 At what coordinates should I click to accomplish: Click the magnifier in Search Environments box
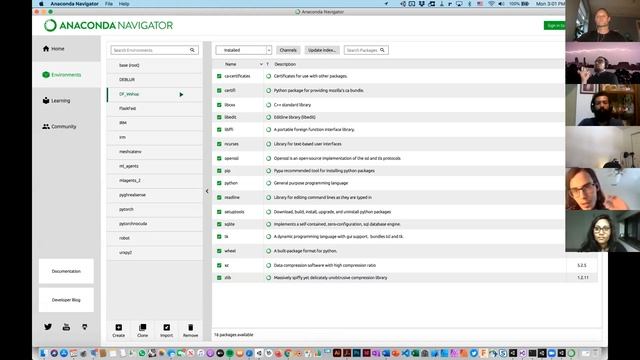tap(192, 50)
